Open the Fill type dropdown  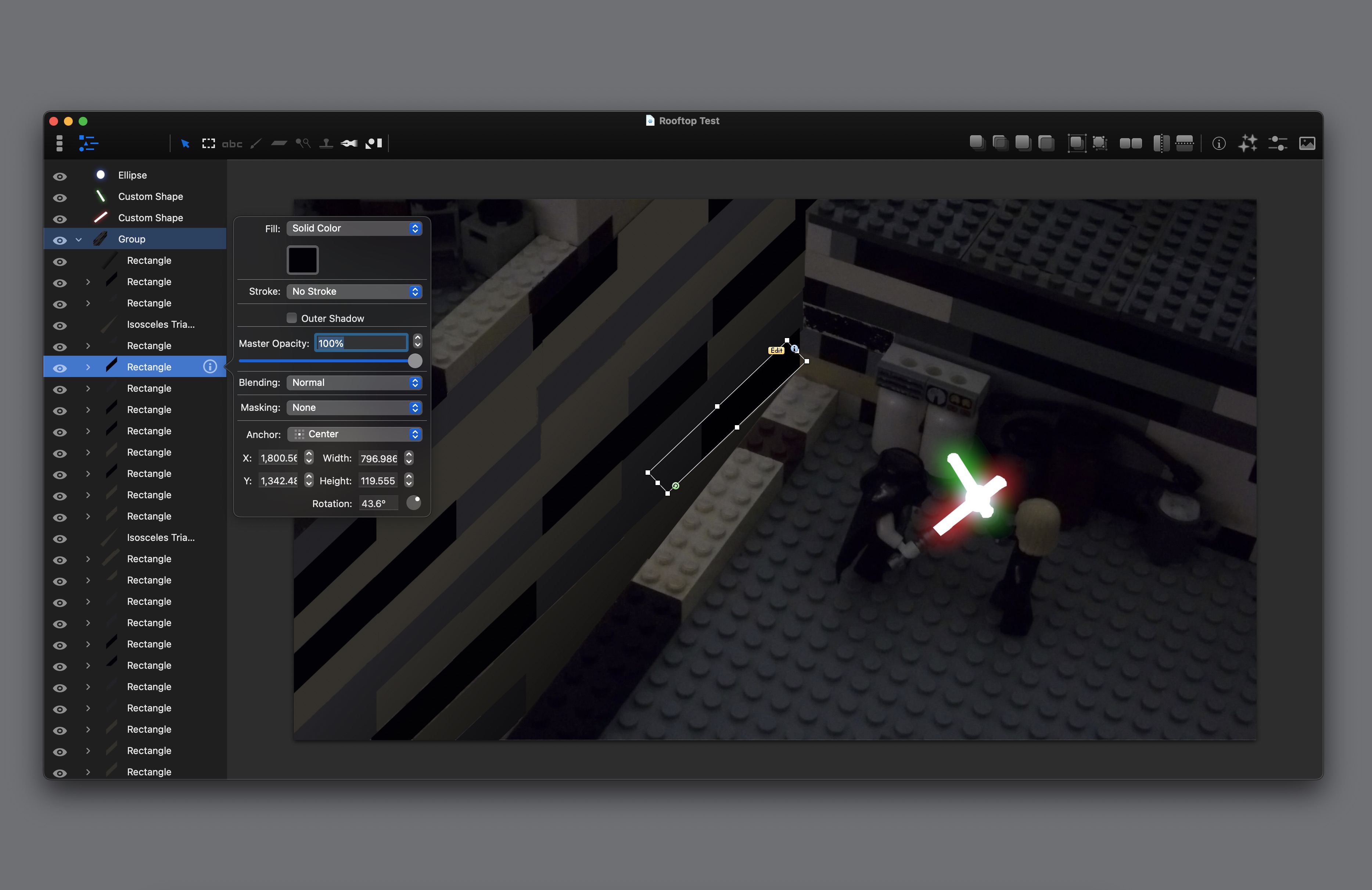coord(354,228)
